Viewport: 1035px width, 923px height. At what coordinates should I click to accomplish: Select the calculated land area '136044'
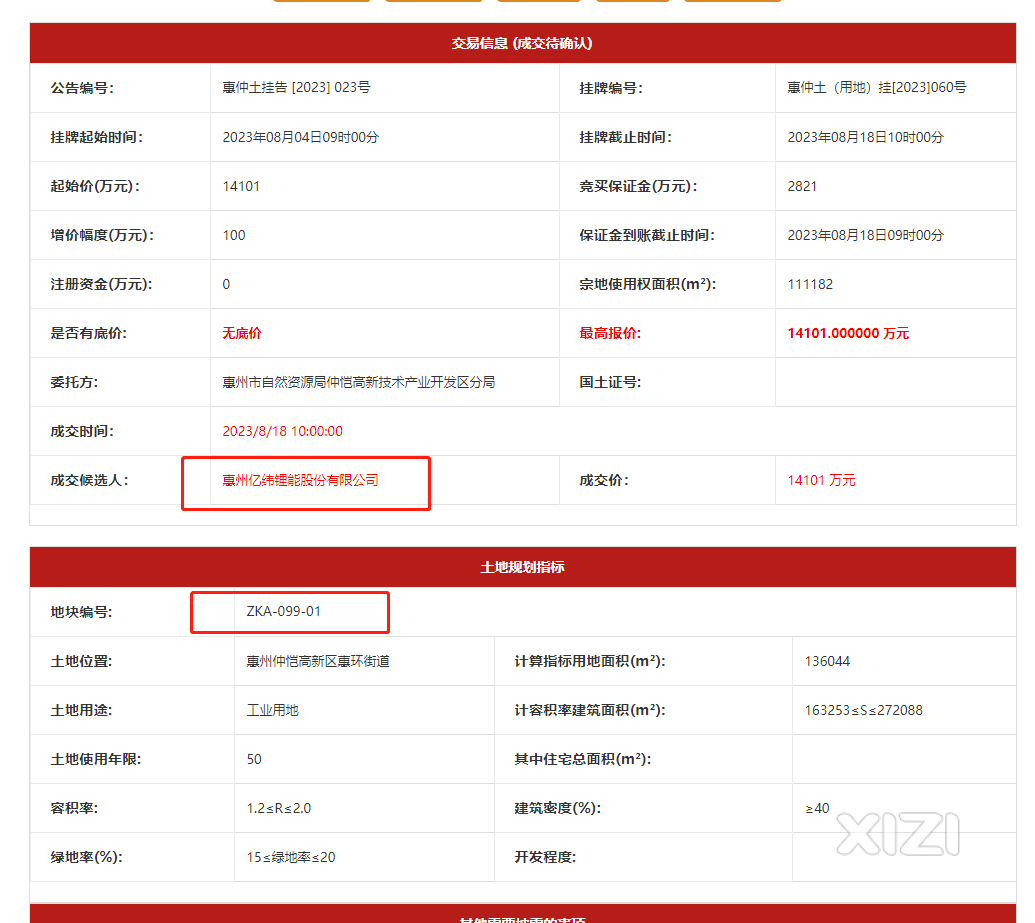click(827, 662)
